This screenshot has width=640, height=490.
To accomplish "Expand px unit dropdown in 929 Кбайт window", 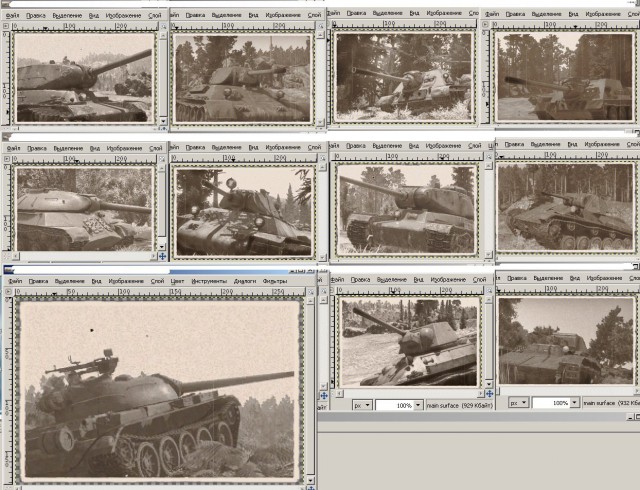I will point(362,405).
